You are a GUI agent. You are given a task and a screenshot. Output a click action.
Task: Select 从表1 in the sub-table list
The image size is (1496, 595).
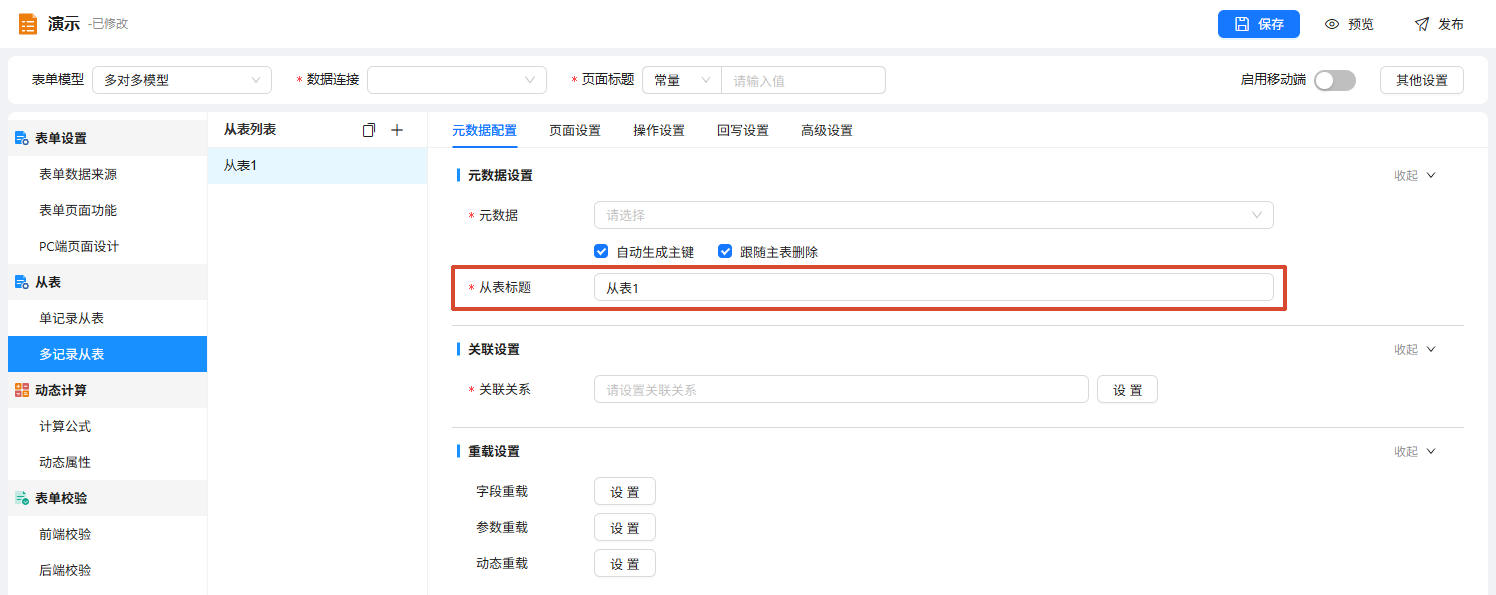317,165
